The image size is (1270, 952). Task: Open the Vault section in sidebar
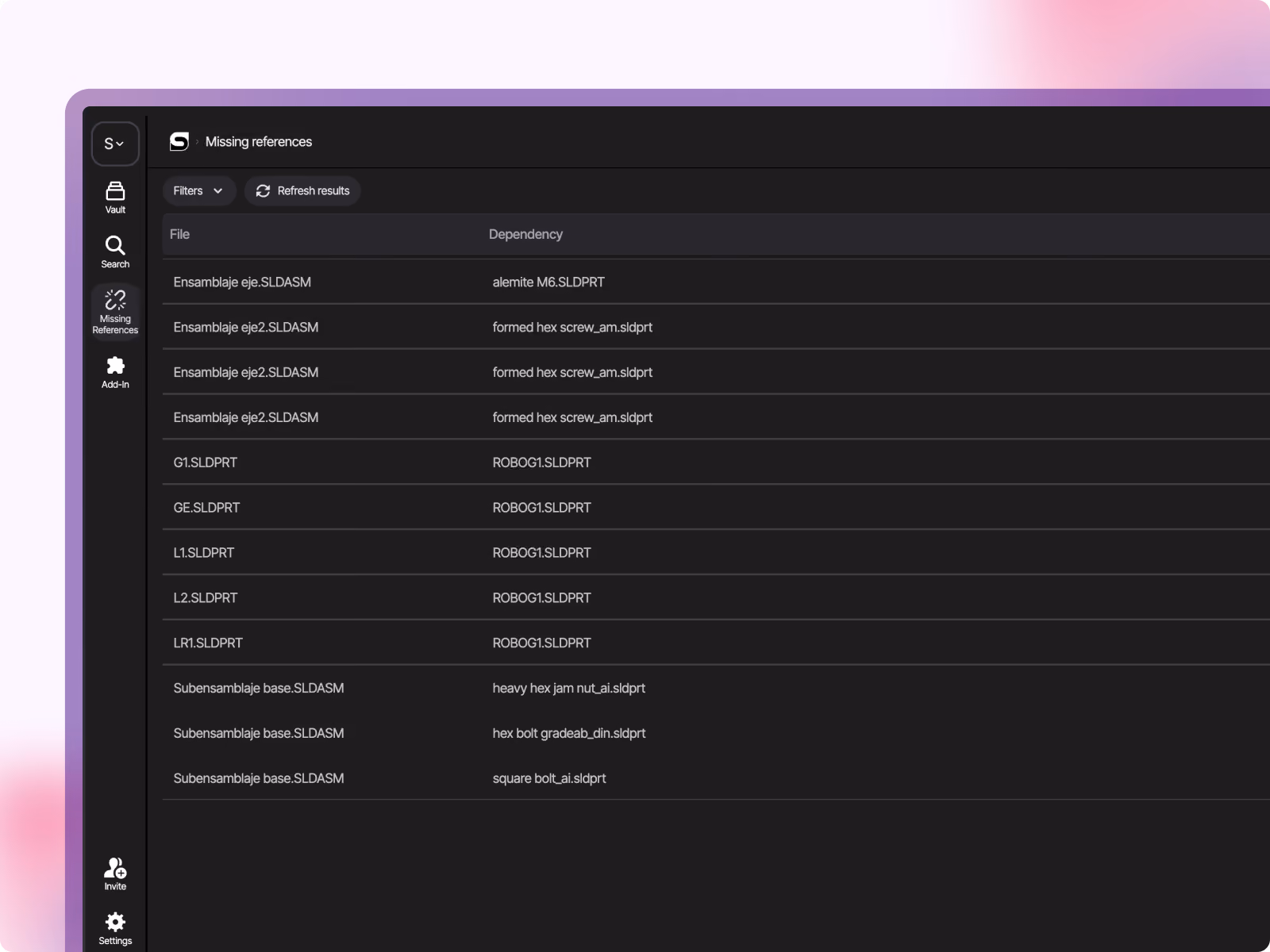click(x=115, y=198)
